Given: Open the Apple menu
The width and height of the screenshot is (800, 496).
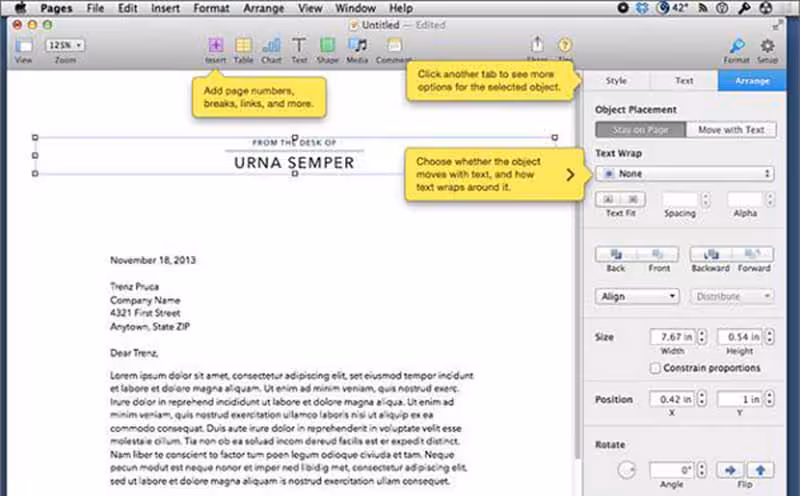Looking at the screenshot, I should 20,8.
